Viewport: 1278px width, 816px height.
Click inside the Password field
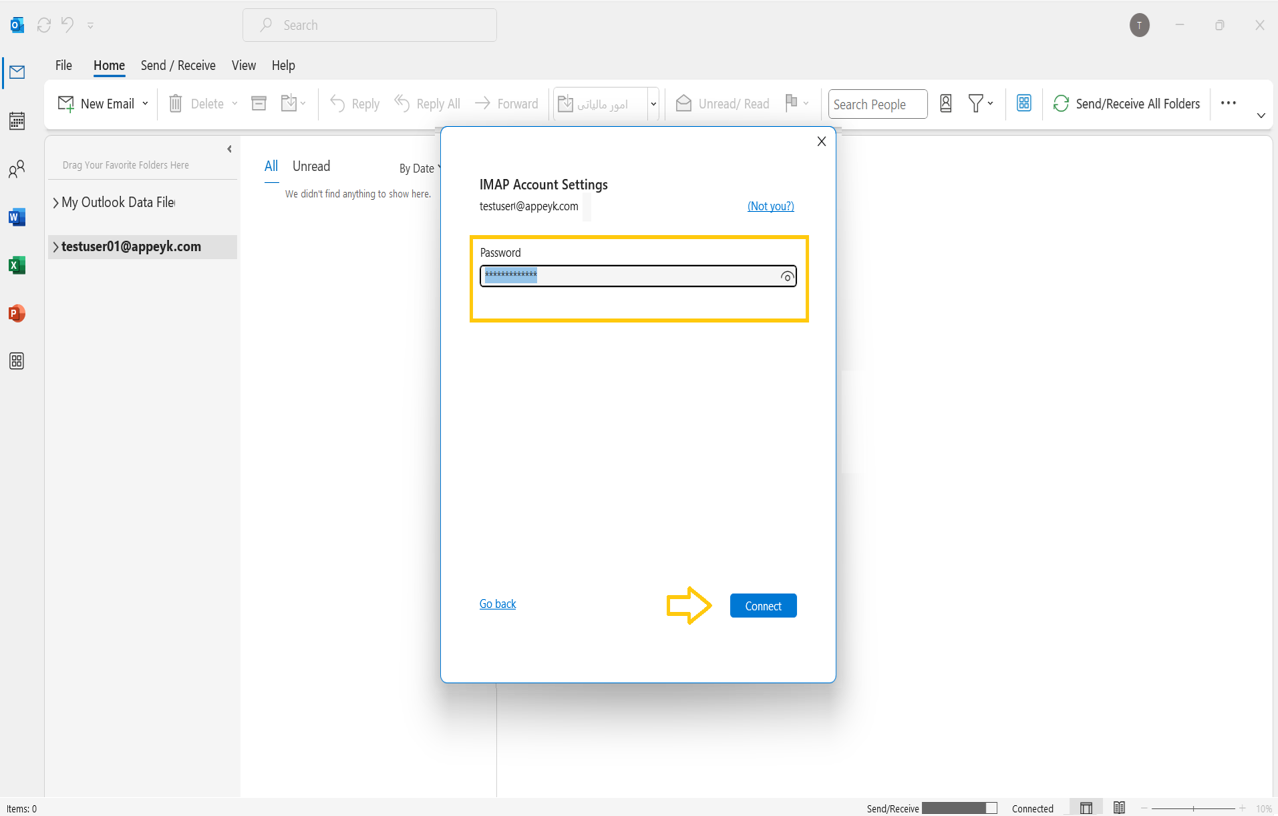(638, 276)
